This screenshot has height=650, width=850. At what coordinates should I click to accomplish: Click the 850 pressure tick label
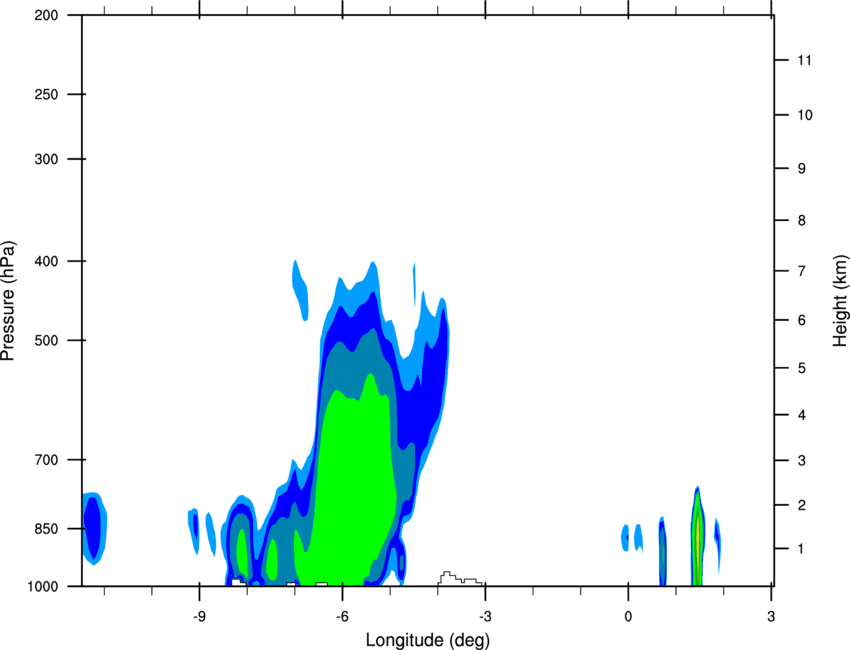pyautogui.click(x=46, y=529)
